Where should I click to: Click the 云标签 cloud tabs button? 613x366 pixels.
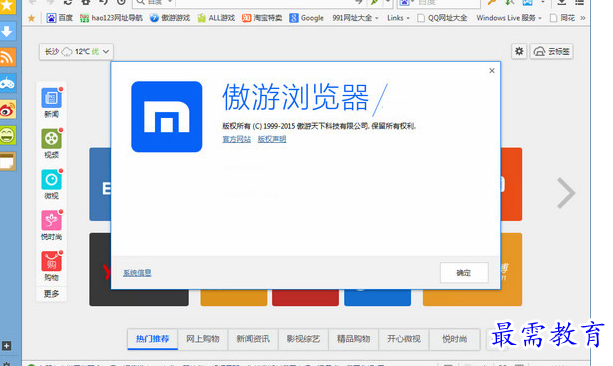pyautogui.click(x=552, y=51)
